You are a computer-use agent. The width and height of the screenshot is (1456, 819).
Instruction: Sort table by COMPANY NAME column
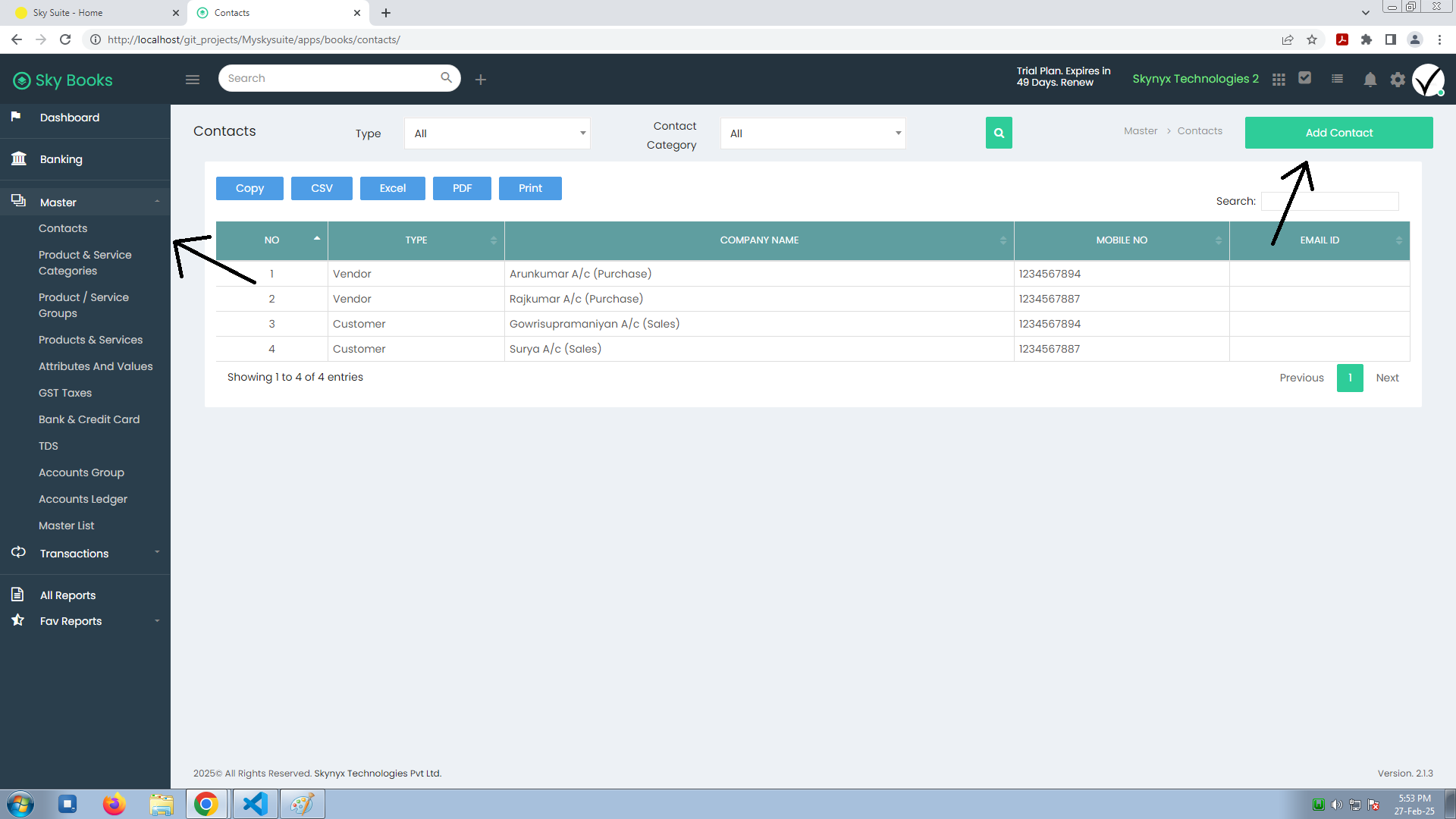(x=759, y=240)
